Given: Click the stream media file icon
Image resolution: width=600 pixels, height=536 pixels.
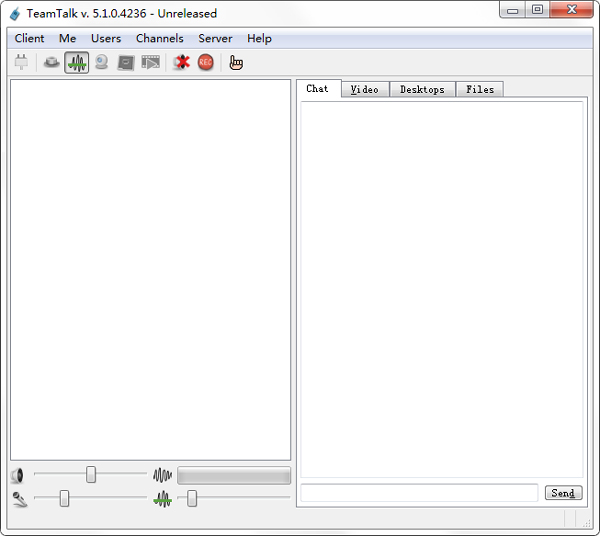Looking at the screenshot, I should 151,62.
